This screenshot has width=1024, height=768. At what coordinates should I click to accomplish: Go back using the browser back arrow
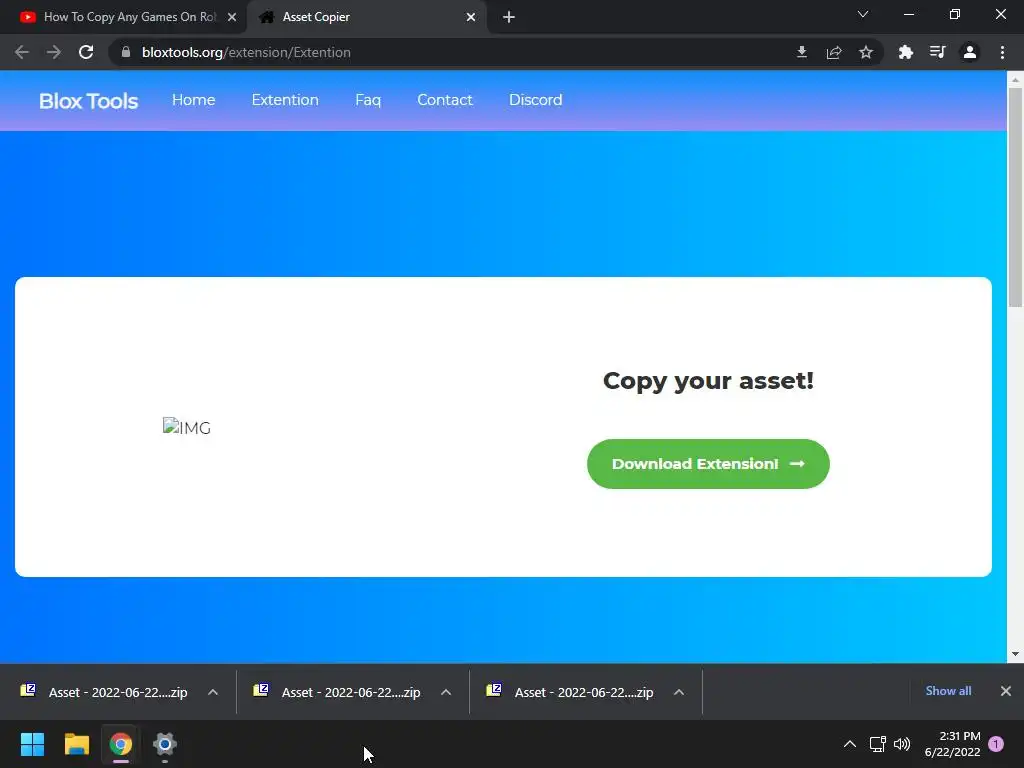22,52
